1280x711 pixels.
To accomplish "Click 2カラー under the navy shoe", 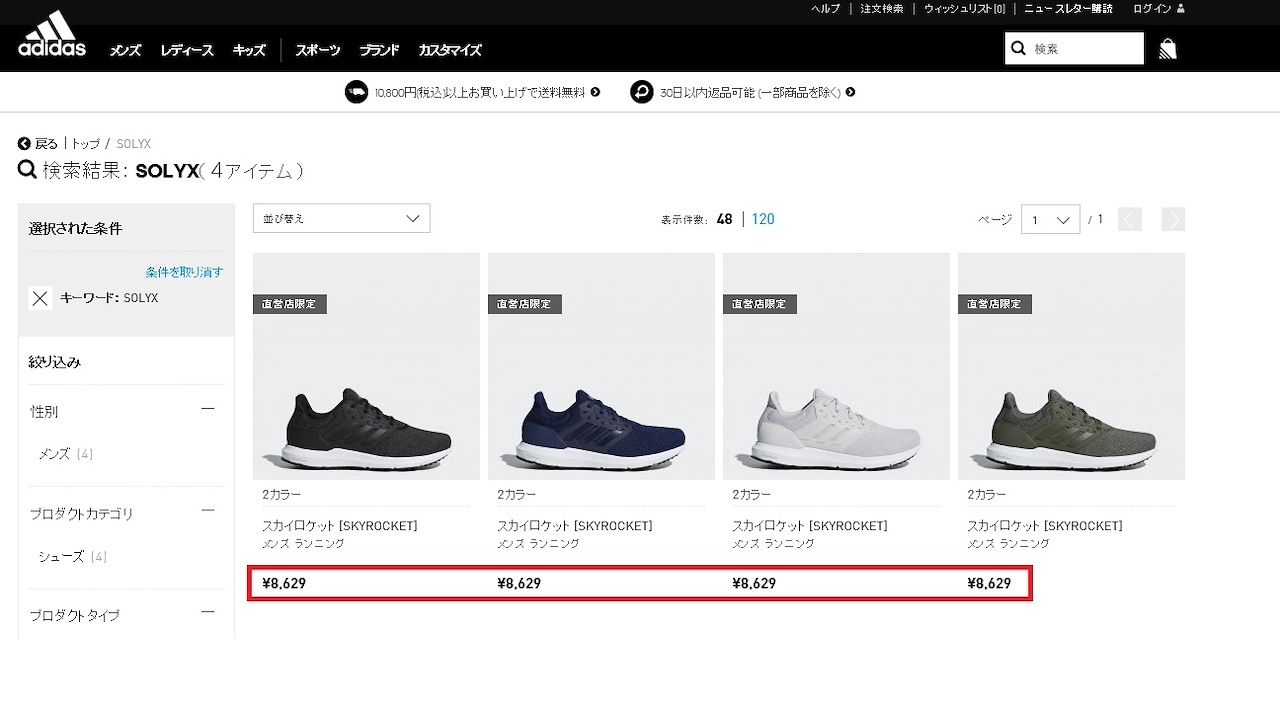I will (x=516, y=495).
